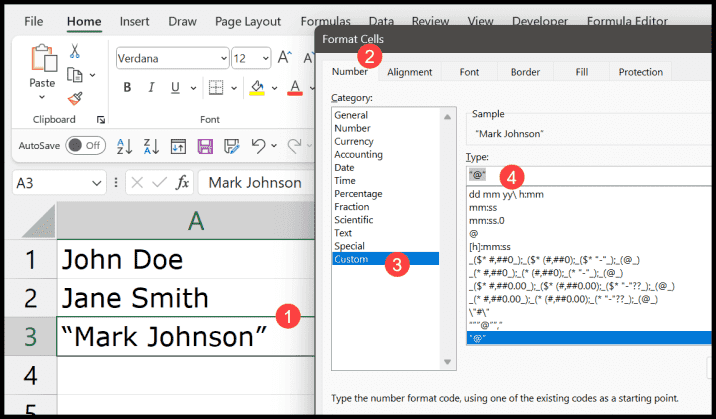716x419 pixels.
Task: Click the yellow Fill Color button
Action: point(256,88)
